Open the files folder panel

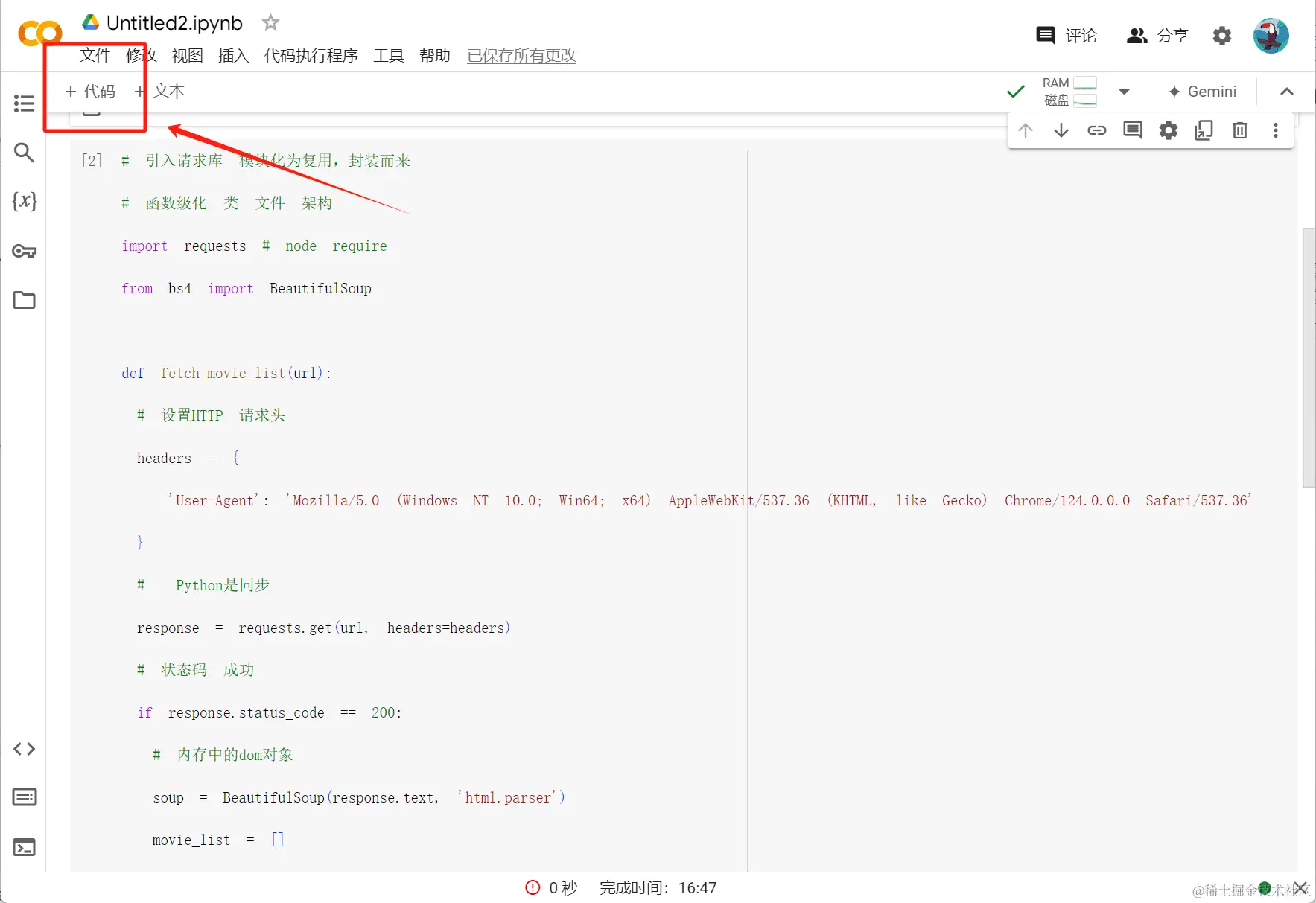point(24,300)
